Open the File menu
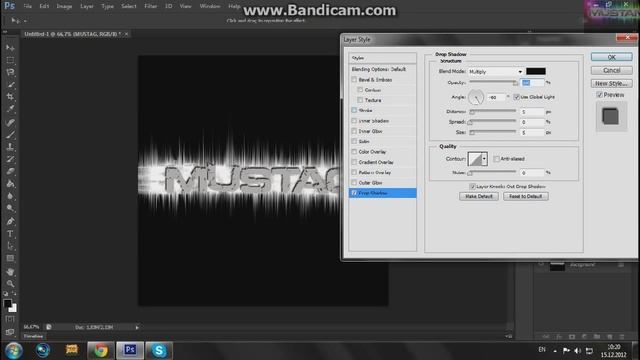Viewport: 640px width, 360px height. pos(27,6)
